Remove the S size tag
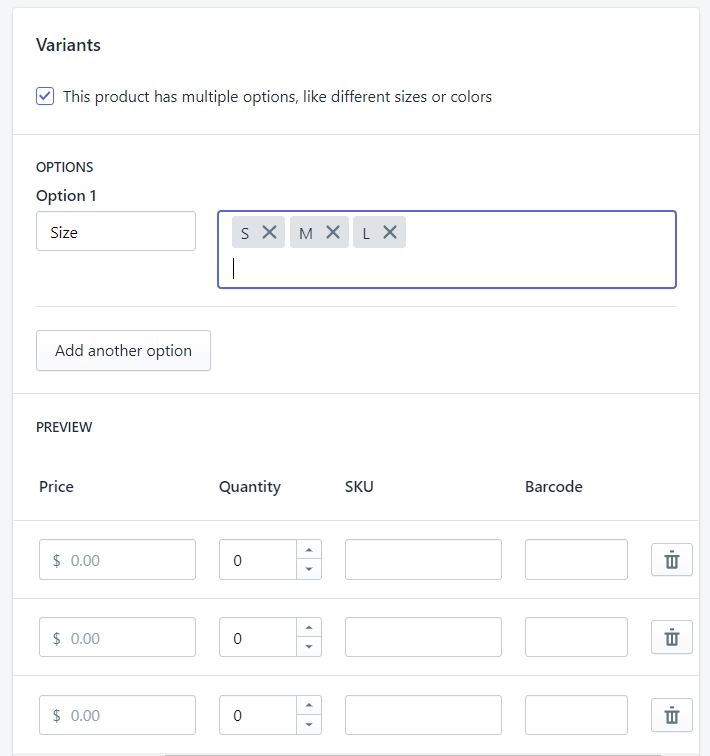 [x=269, y=232]
